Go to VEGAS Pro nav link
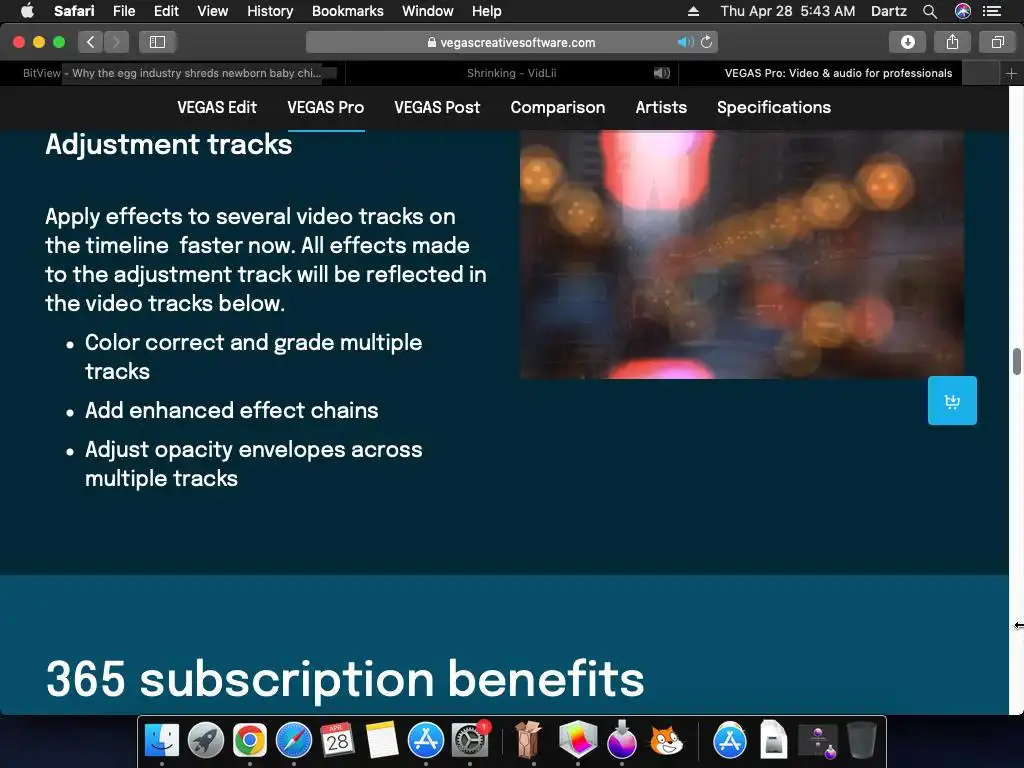This screenshot has height=768, width=1024. pyautogui.click(x=326, y=107)
